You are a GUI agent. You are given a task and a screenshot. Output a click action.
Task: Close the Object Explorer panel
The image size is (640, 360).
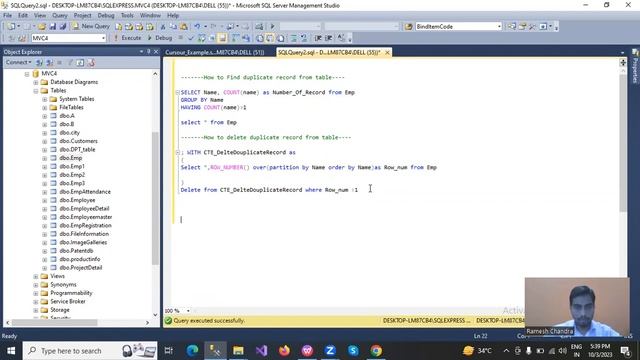pos(156,52)
